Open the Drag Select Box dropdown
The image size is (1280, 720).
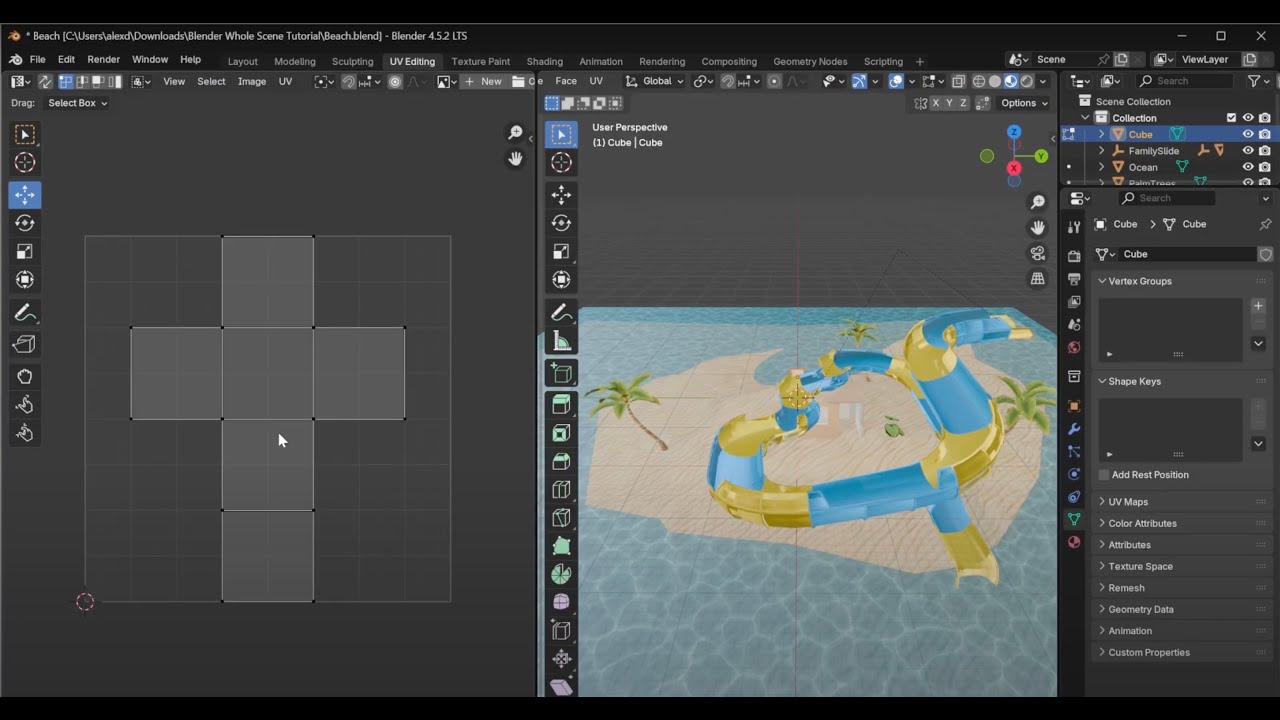[x=77, y=103]
